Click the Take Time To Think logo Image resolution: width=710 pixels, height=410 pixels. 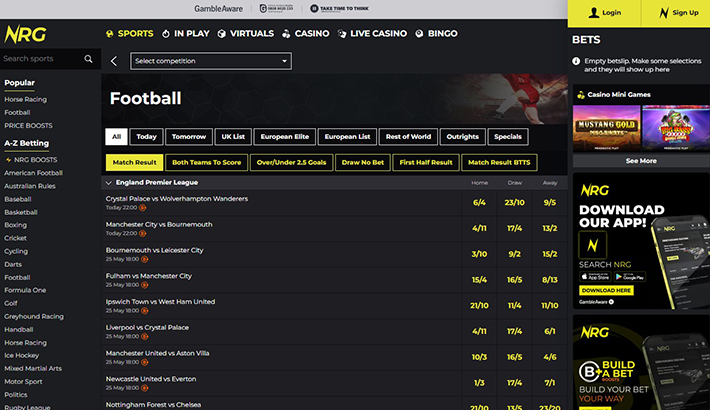point(339,9)
